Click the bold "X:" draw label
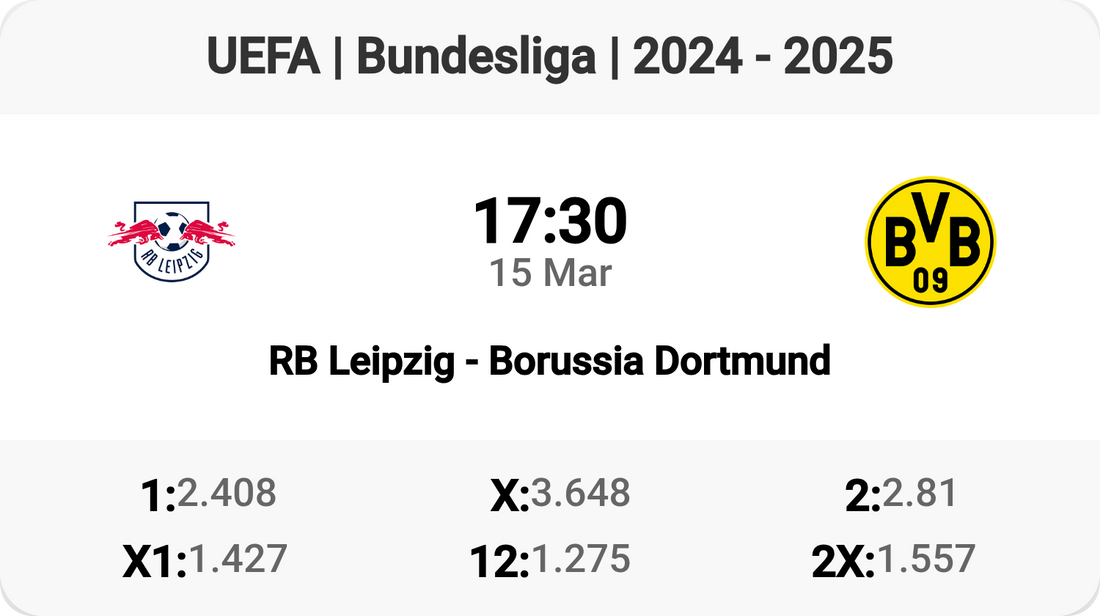Viewport: 1100px width, 616px height. pyautogui.click(x=510, y=496)
